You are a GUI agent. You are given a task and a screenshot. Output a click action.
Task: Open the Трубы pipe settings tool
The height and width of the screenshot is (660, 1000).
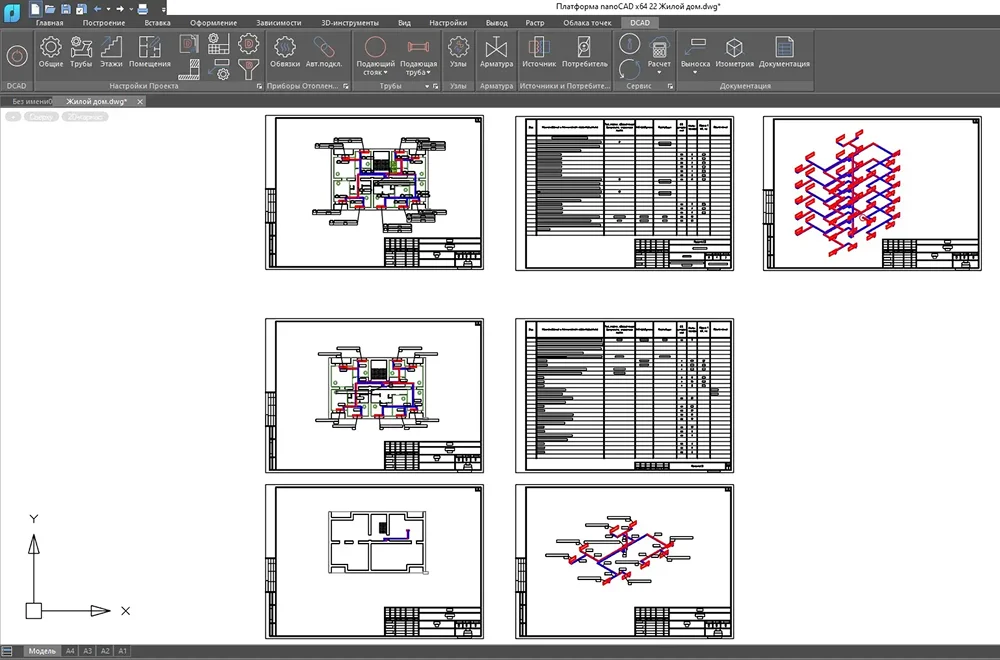coord(81,51)
